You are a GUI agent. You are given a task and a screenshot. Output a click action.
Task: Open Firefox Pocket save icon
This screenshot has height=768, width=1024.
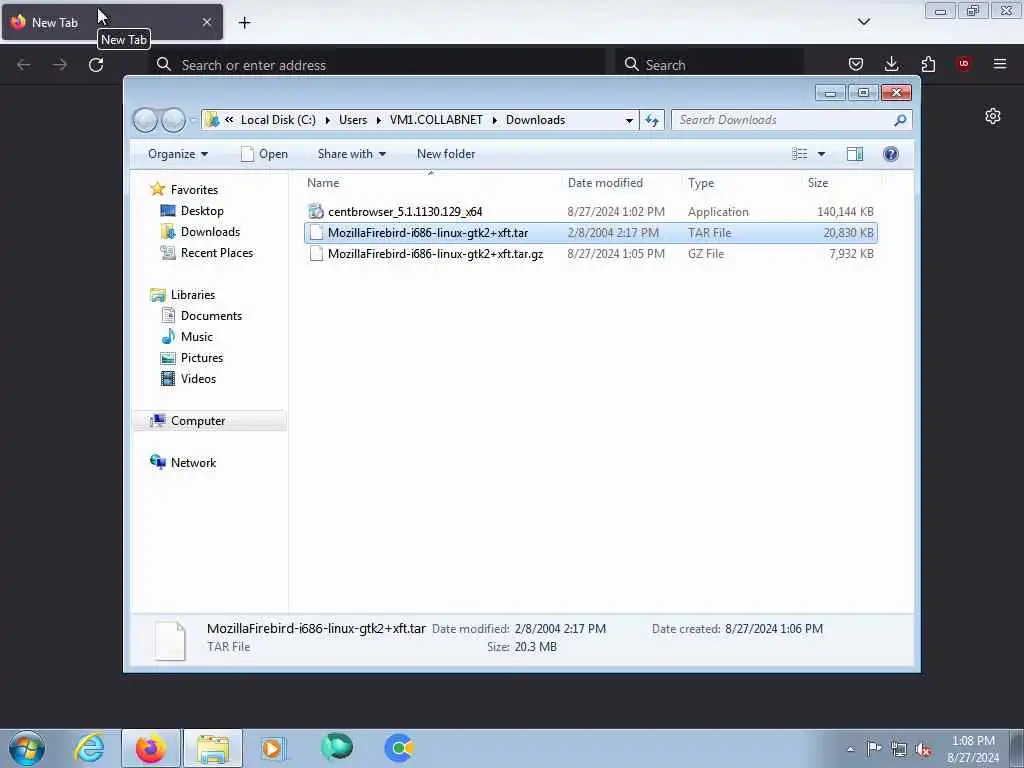point(856,64)
